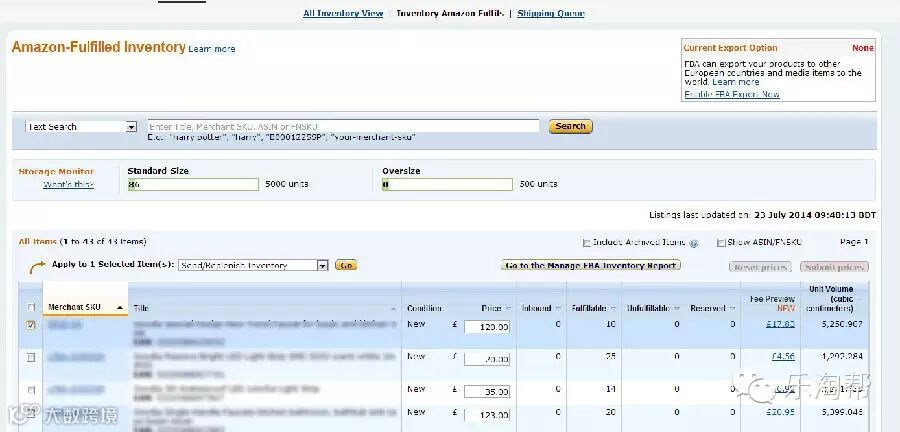
Task: Open the SKU link in the 20.00 row
Action: (76, 357)
